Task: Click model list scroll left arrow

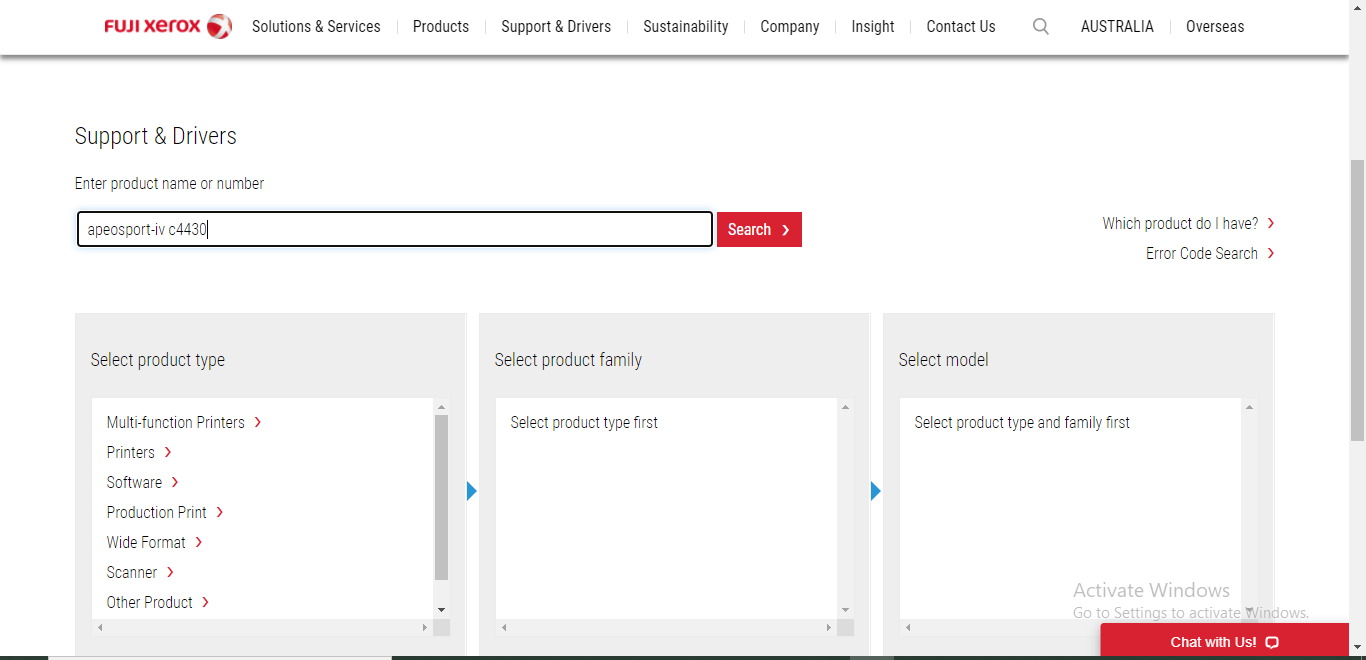Action: click(x=908, y=628)
